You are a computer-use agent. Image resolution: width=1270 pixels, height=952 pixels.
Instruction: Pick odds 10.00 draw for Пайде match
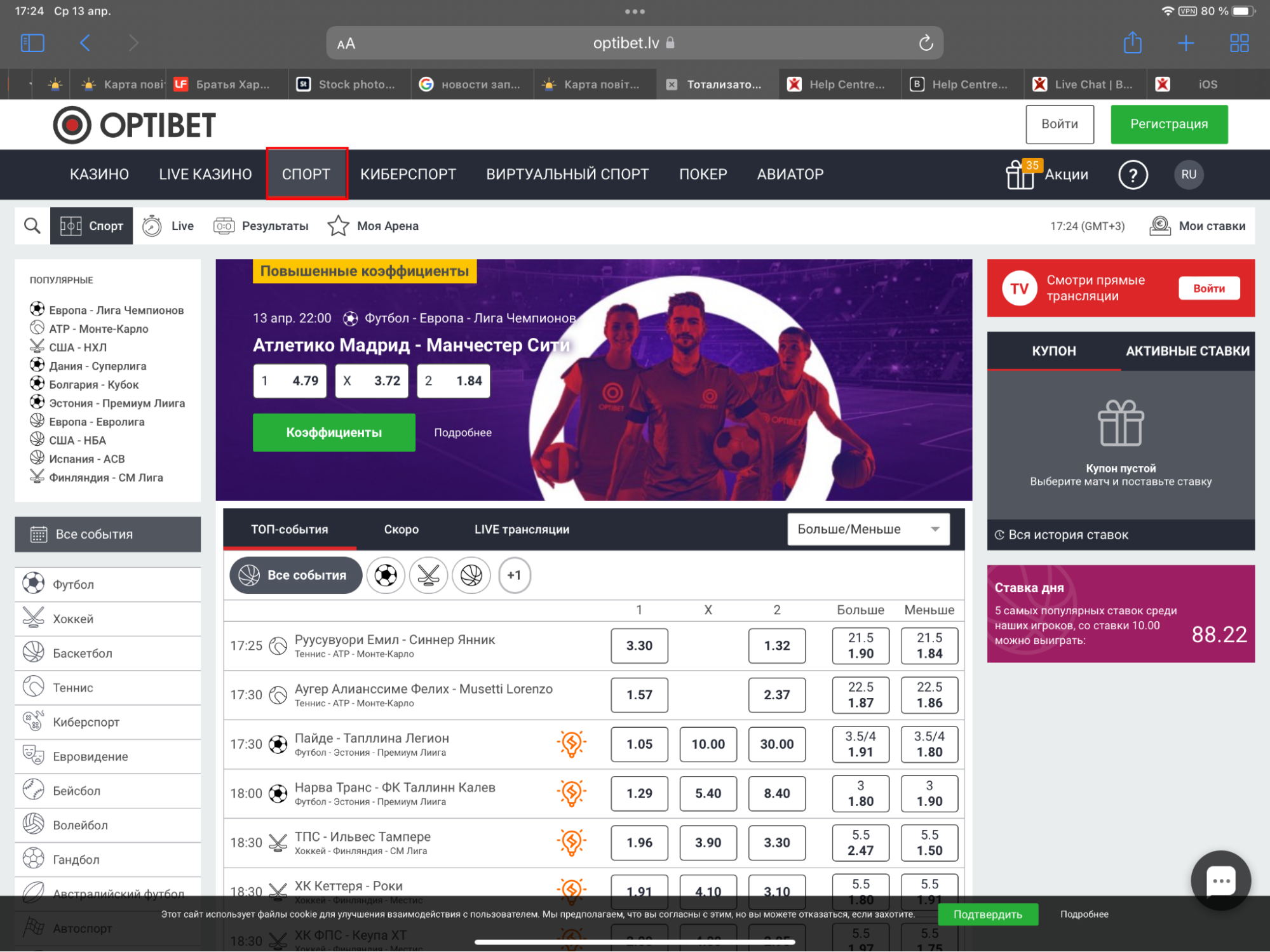[708, 744]
